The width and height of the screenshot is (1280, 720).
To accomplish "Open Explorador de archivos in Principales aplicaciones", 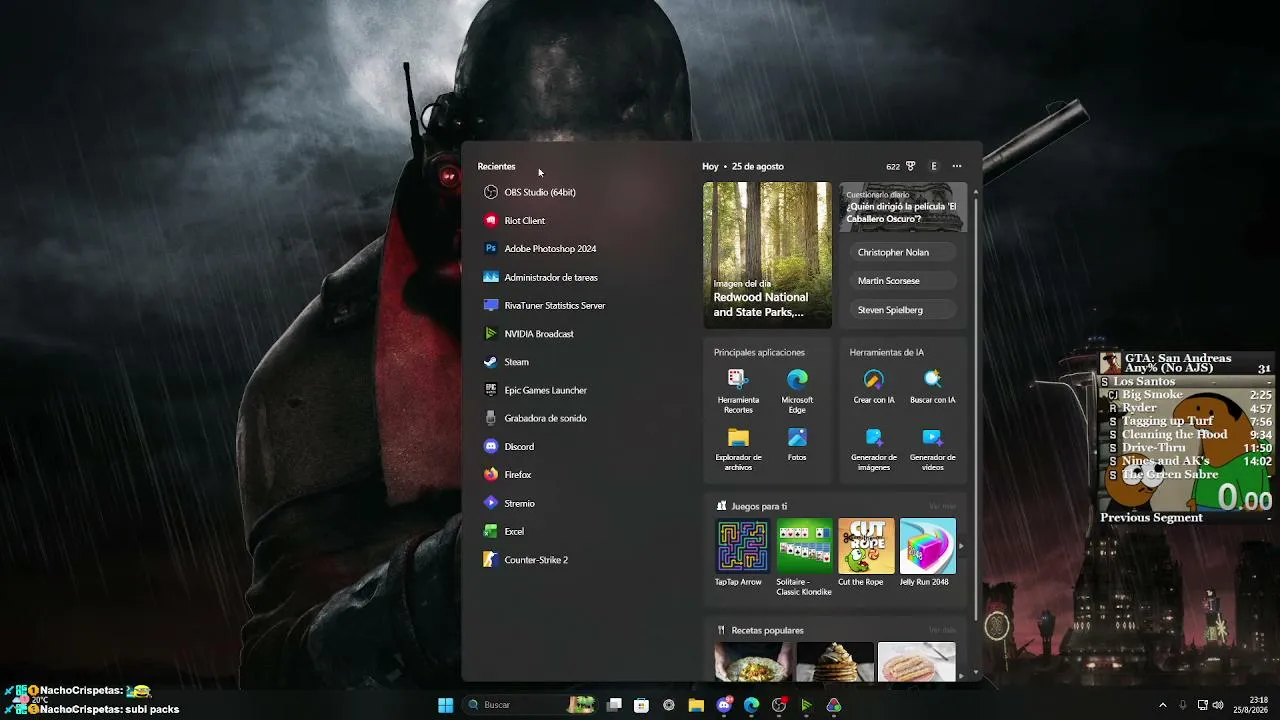I will click(738, 449).
